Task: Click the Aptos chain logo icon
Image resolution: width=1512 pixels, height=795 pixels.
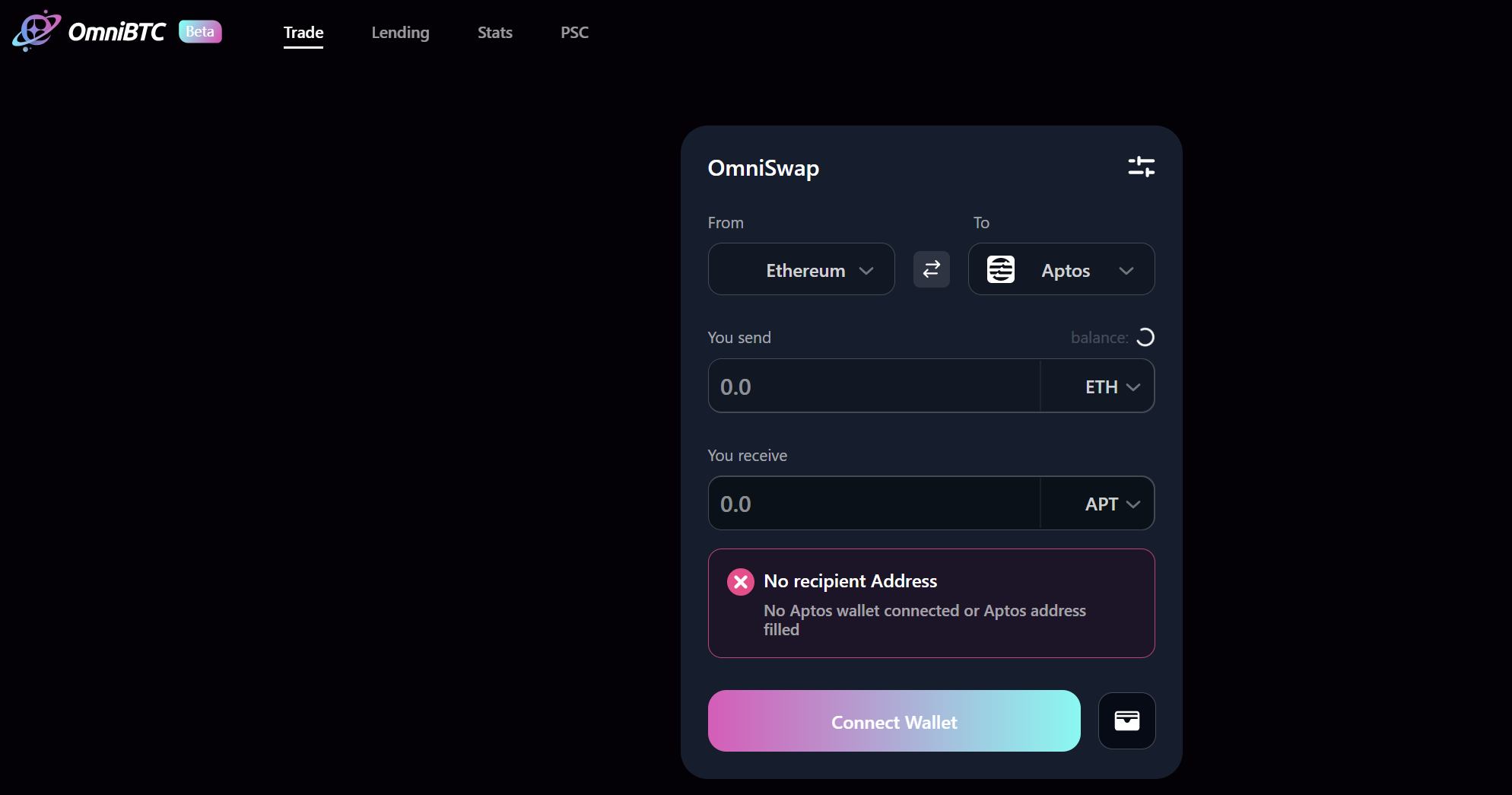Action: tap(1000, 269)
